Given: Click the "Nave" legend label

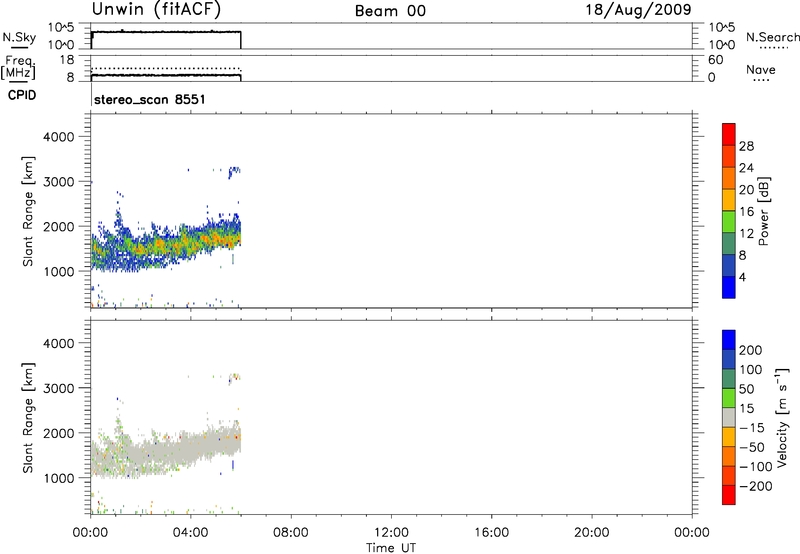Looking at the screenshot, I should [761, 69].
